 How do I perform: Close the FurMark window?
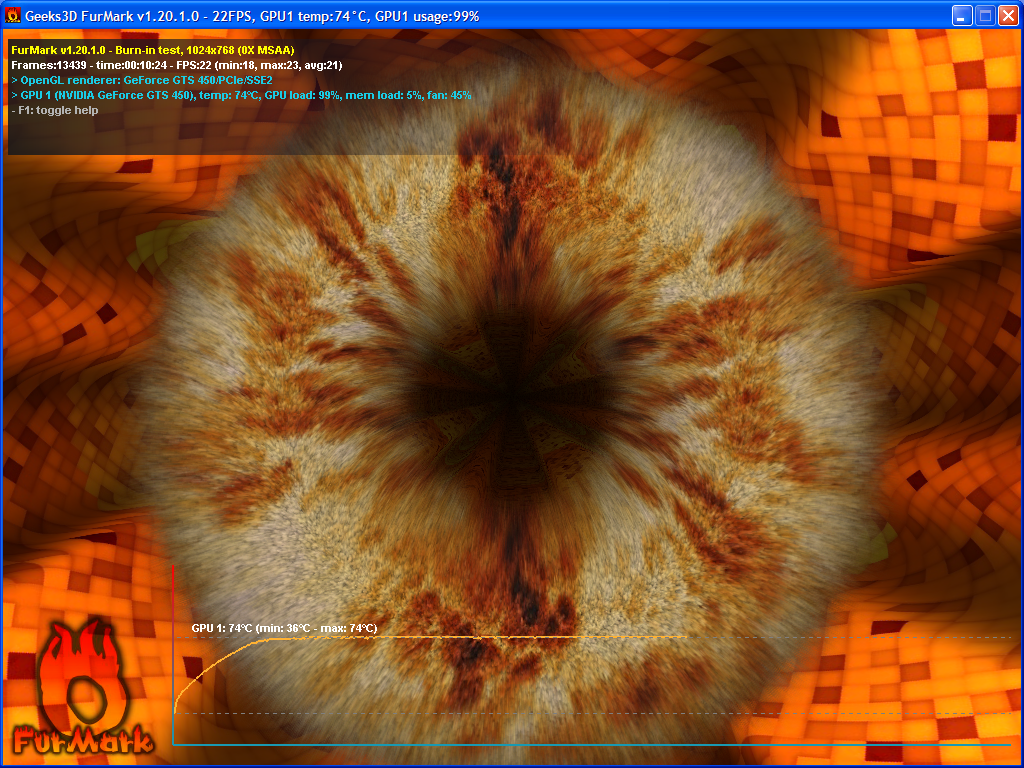[x=1008, y=16]
